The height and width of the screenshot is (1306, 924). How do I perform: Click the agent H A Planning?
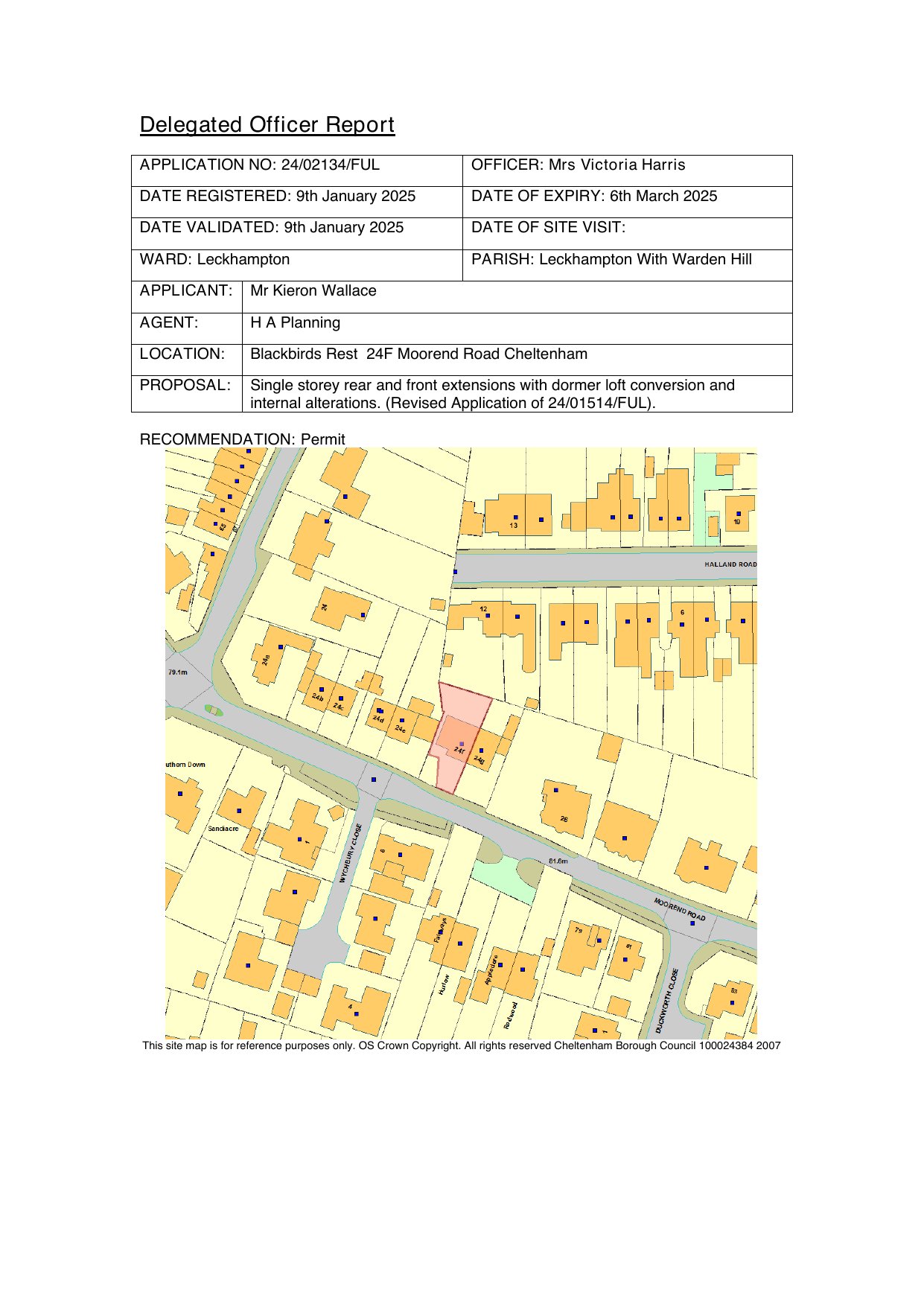tap(295, 323)
